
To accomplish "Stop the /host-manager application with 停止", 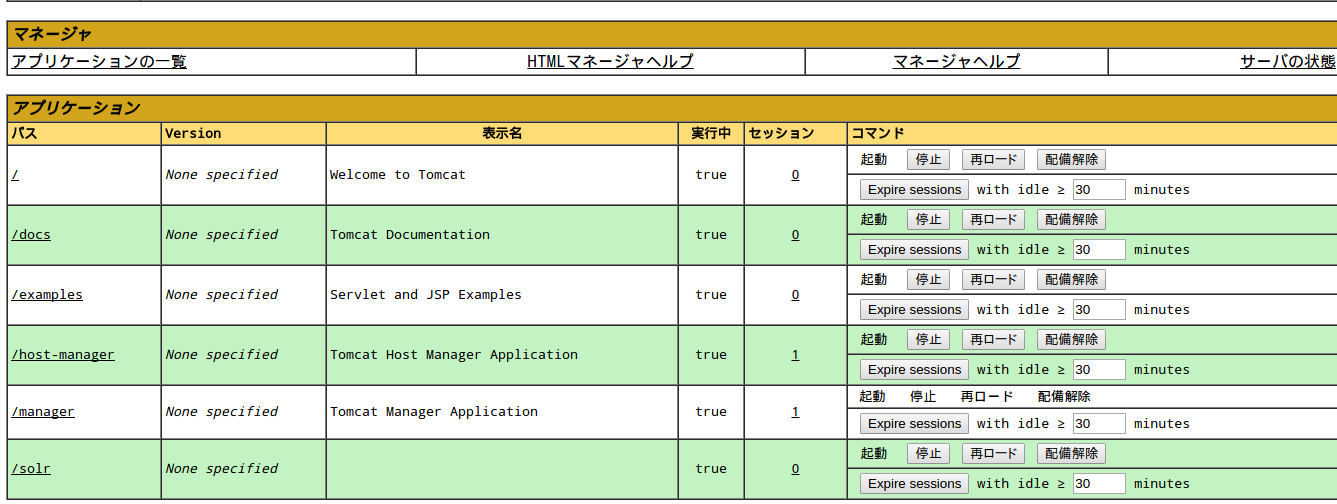I will pos(928,340).
